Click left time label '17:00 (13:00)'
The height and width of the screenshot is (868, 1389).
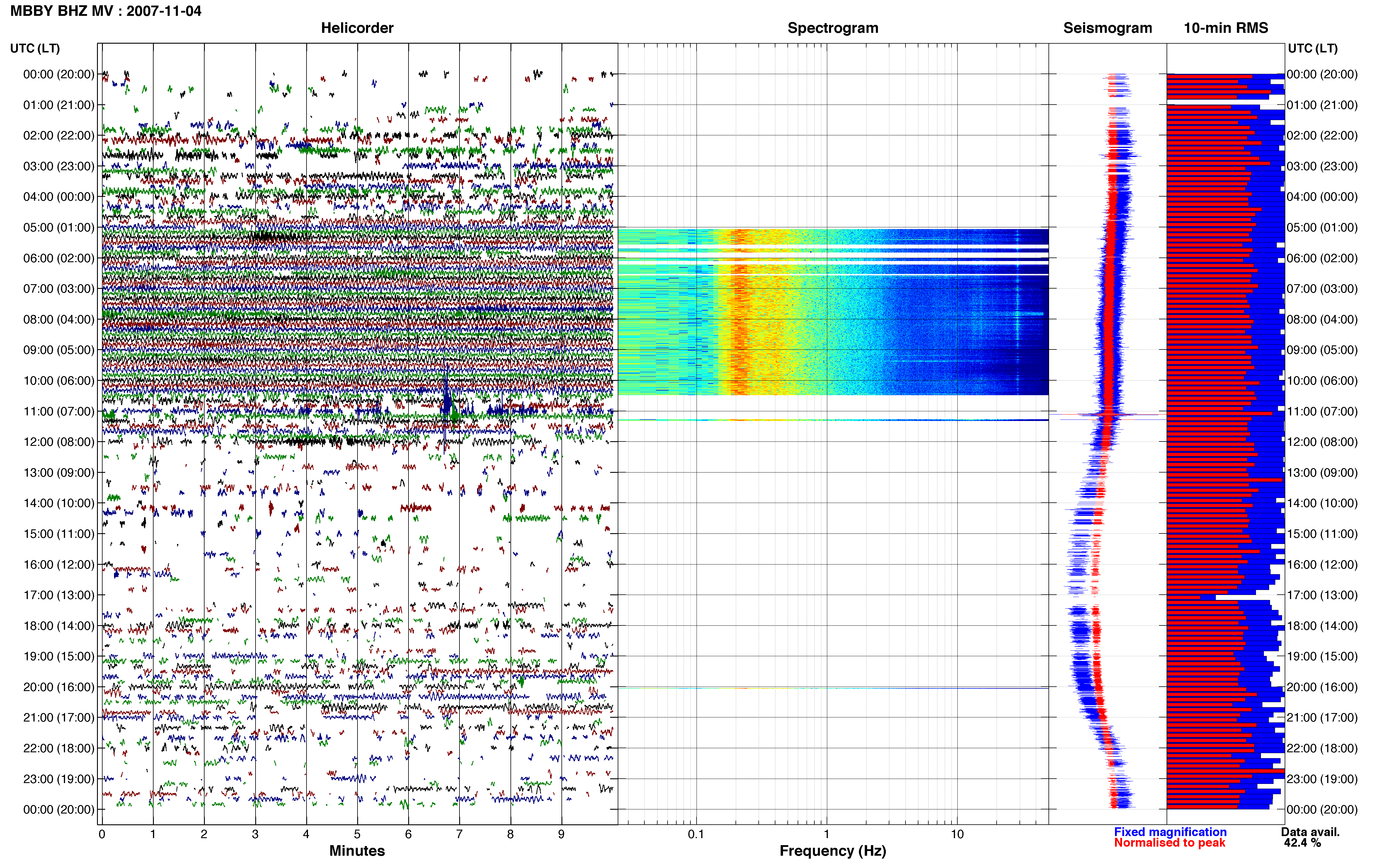[59, 595]
